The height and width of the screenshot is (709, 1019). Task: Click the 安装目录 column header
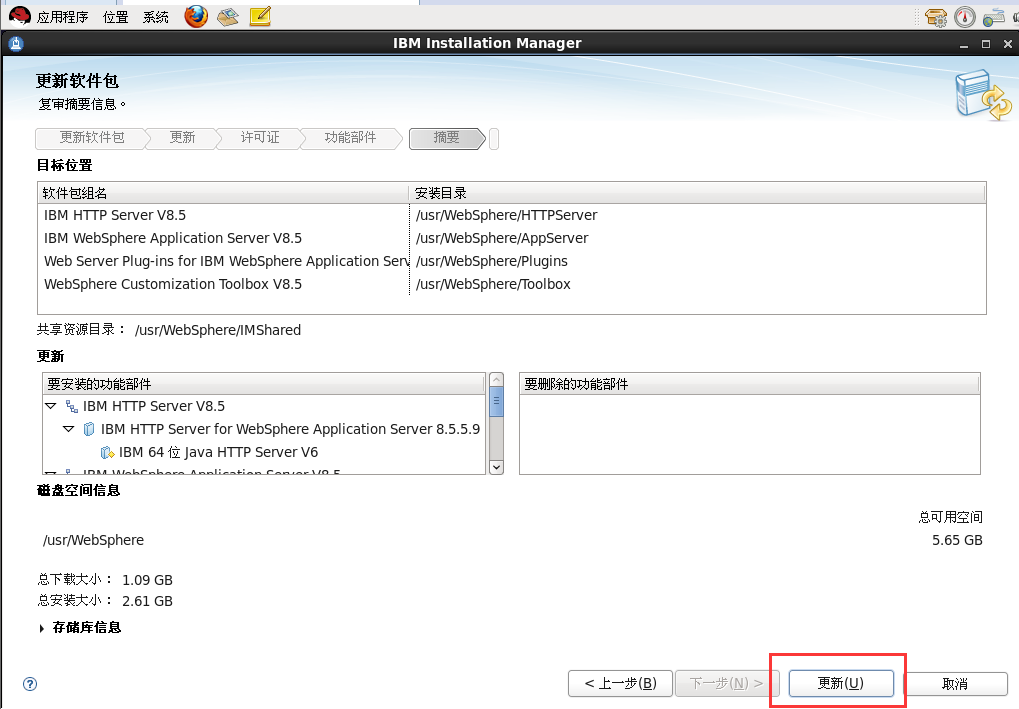coord(697,193)
